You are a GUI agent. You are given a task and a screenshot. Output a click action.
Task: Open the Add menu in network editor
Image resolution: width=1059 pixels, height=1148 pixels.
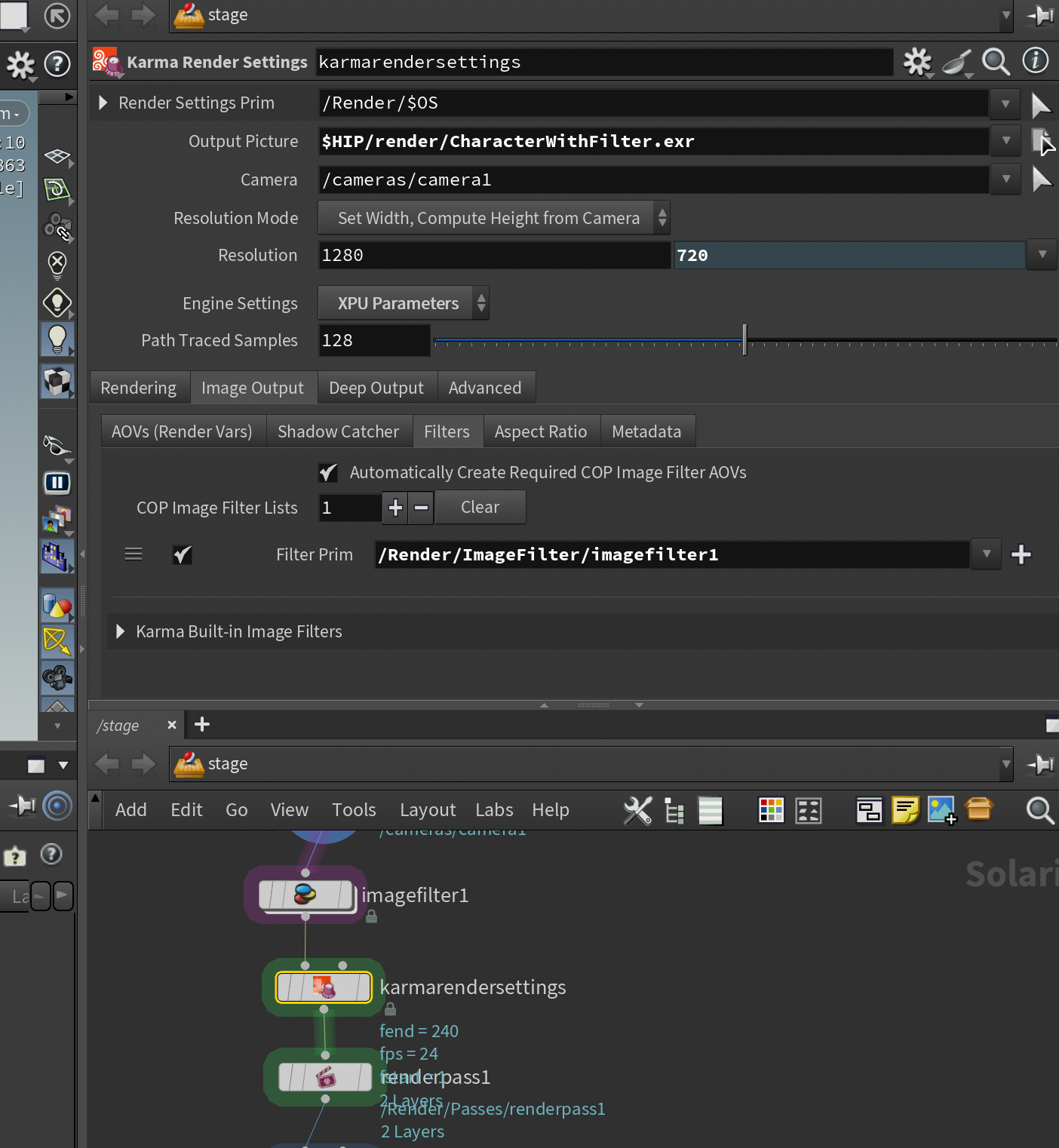[x=131, y=810]
